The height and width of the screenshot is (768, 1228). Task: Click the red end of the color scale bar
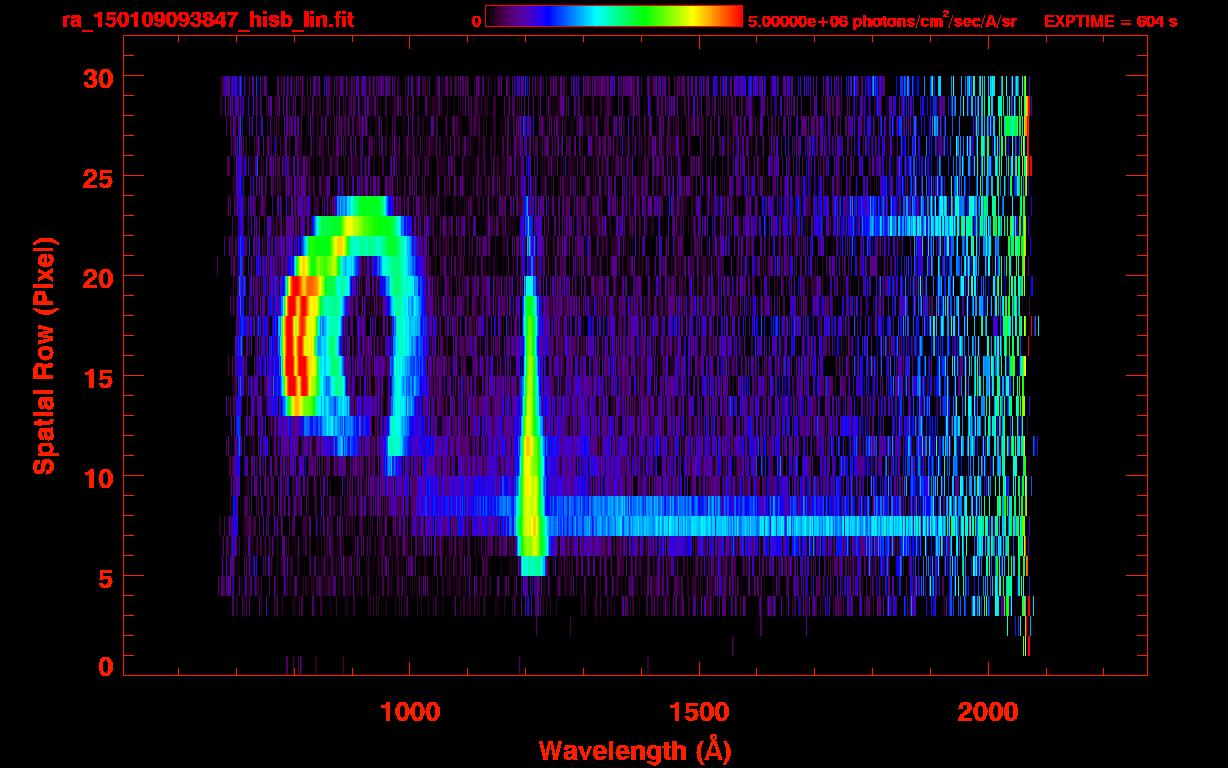pyautogui.click(x=730, y=16)
